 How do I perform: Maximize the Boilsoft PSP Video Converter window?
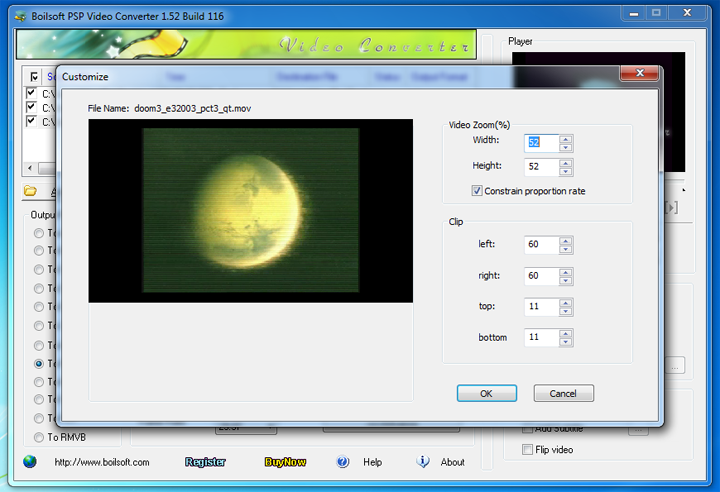point(657,13)
